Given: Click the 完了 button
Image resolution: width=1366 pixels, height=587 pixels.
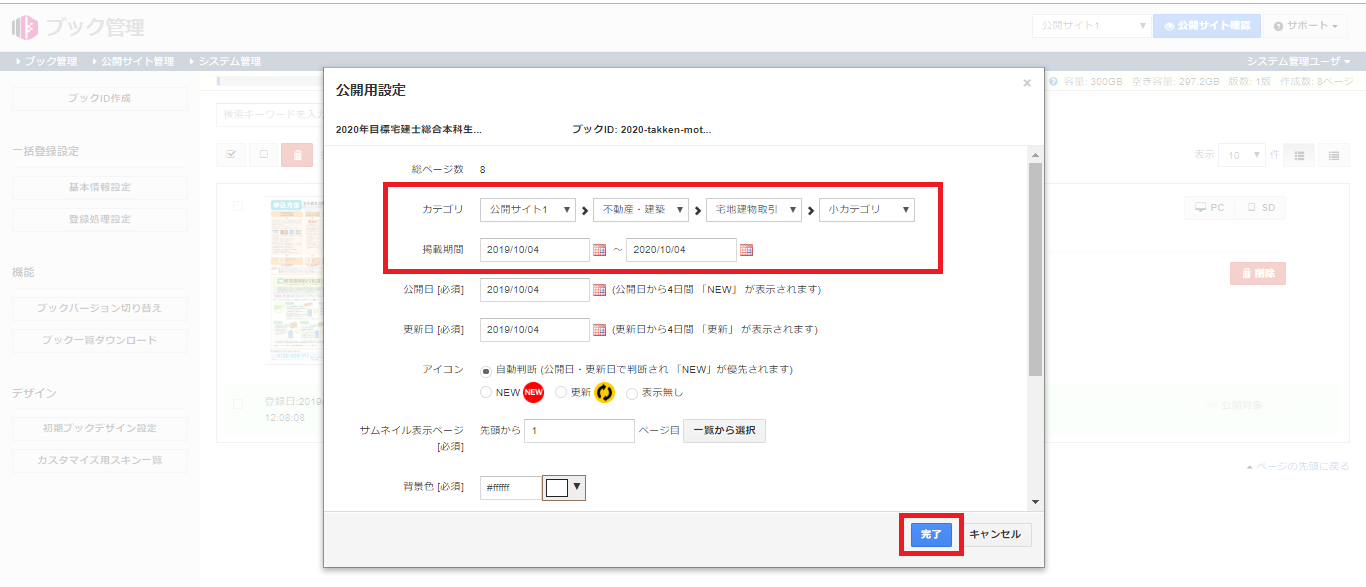Looking at the screenshot, I should click(931, 535).
